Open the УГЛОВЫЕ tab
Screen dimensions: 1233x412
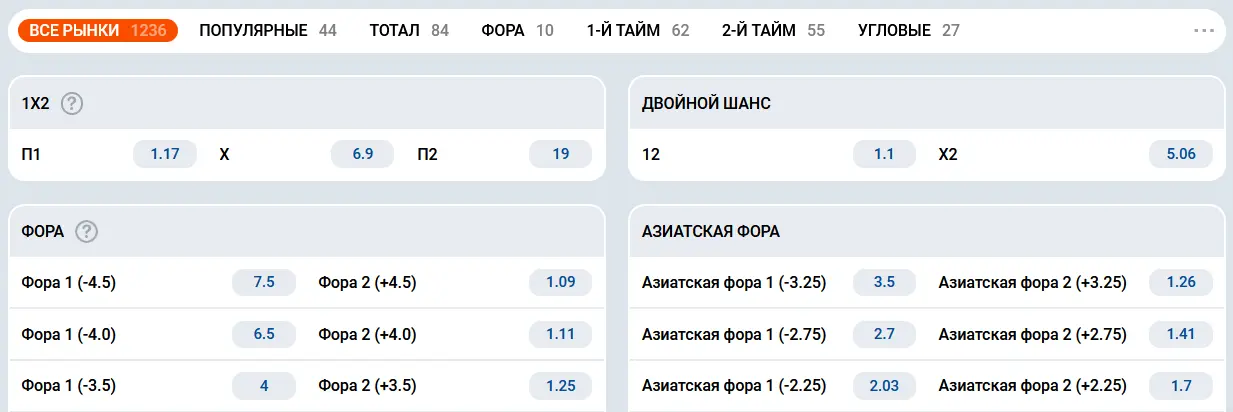pyautogui.click(x=908, y=30)
